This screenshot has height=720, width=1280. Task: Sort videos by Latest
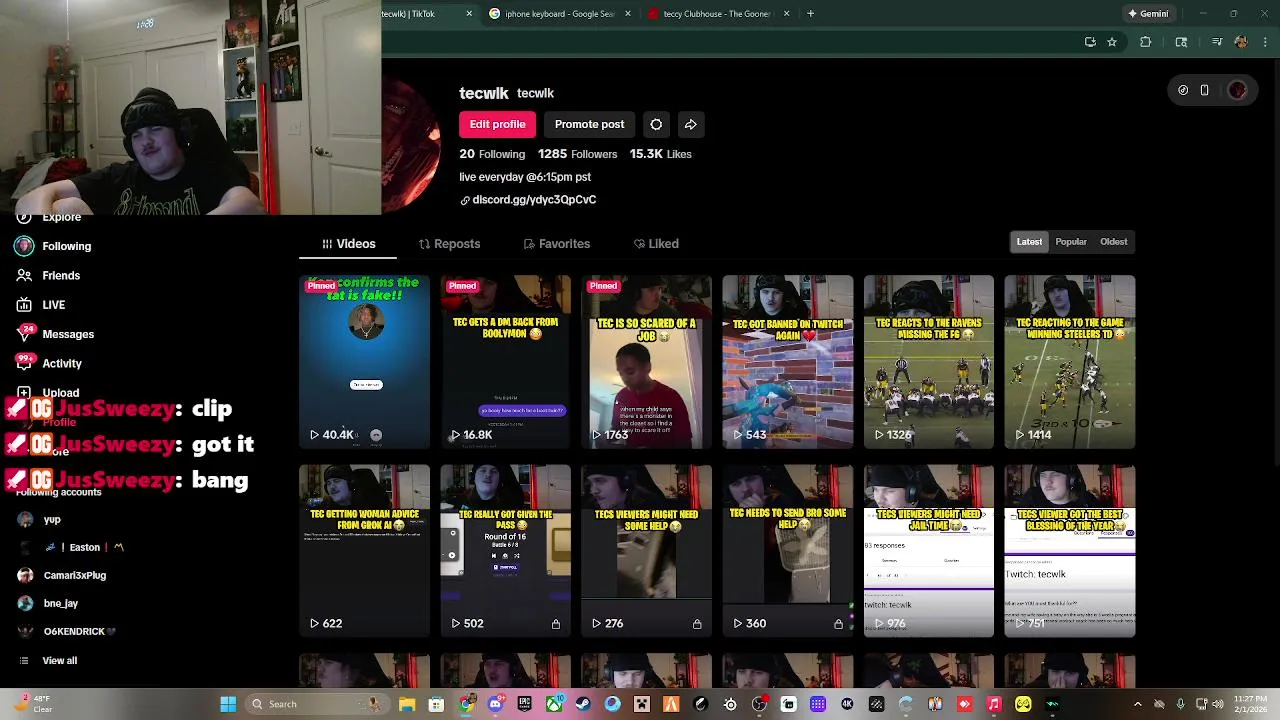[x=1029, y=242]
